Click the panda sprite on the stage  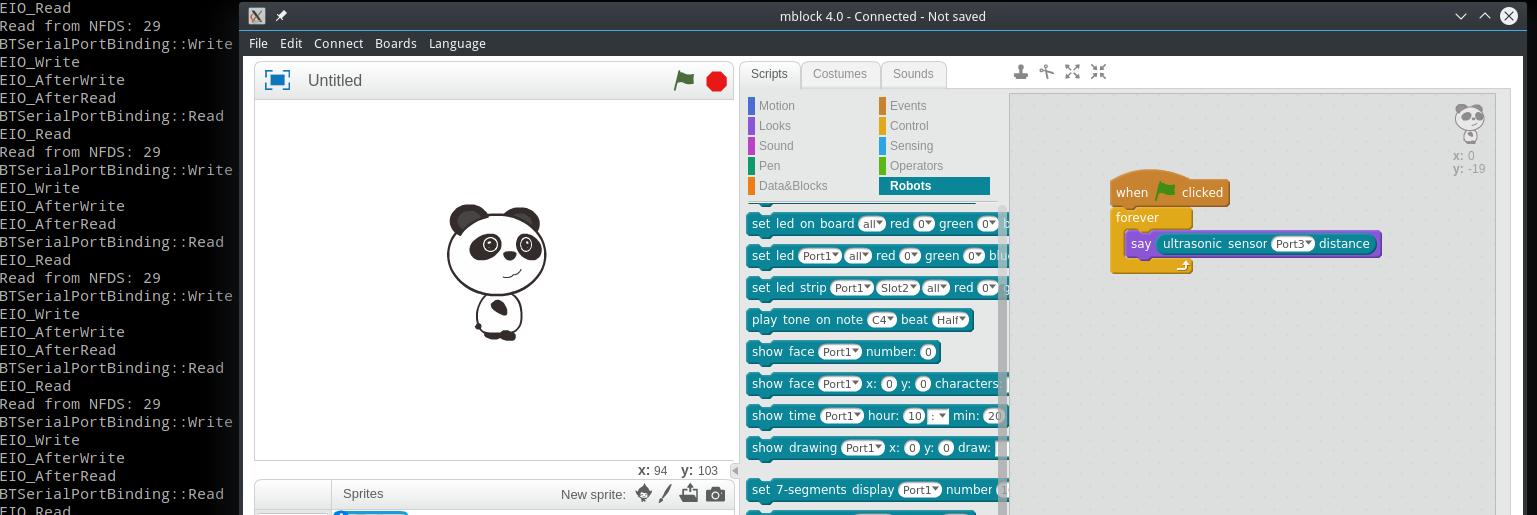tap(496, 272)
